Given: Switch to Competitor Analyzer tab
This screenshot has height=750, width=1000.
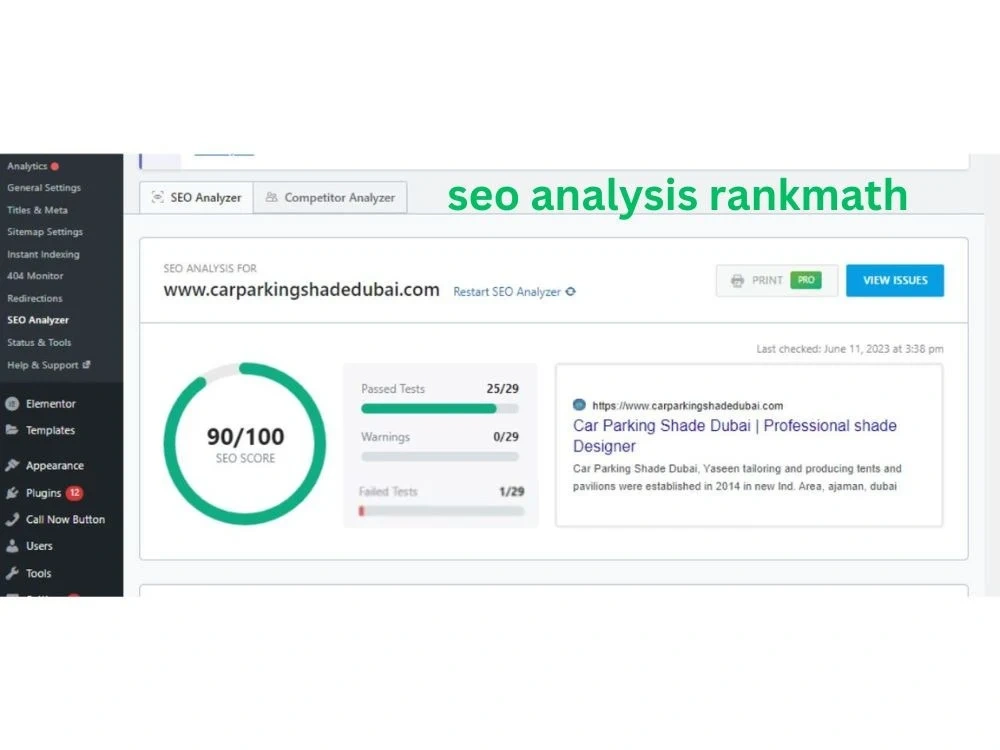Looking at the screenshot, I should click(330, 198).
